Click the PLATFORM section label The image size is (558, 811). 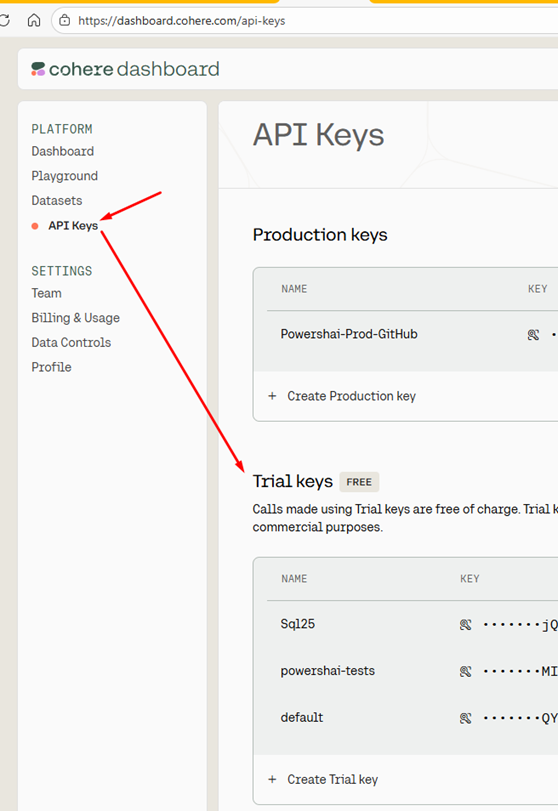coord(62,129)
